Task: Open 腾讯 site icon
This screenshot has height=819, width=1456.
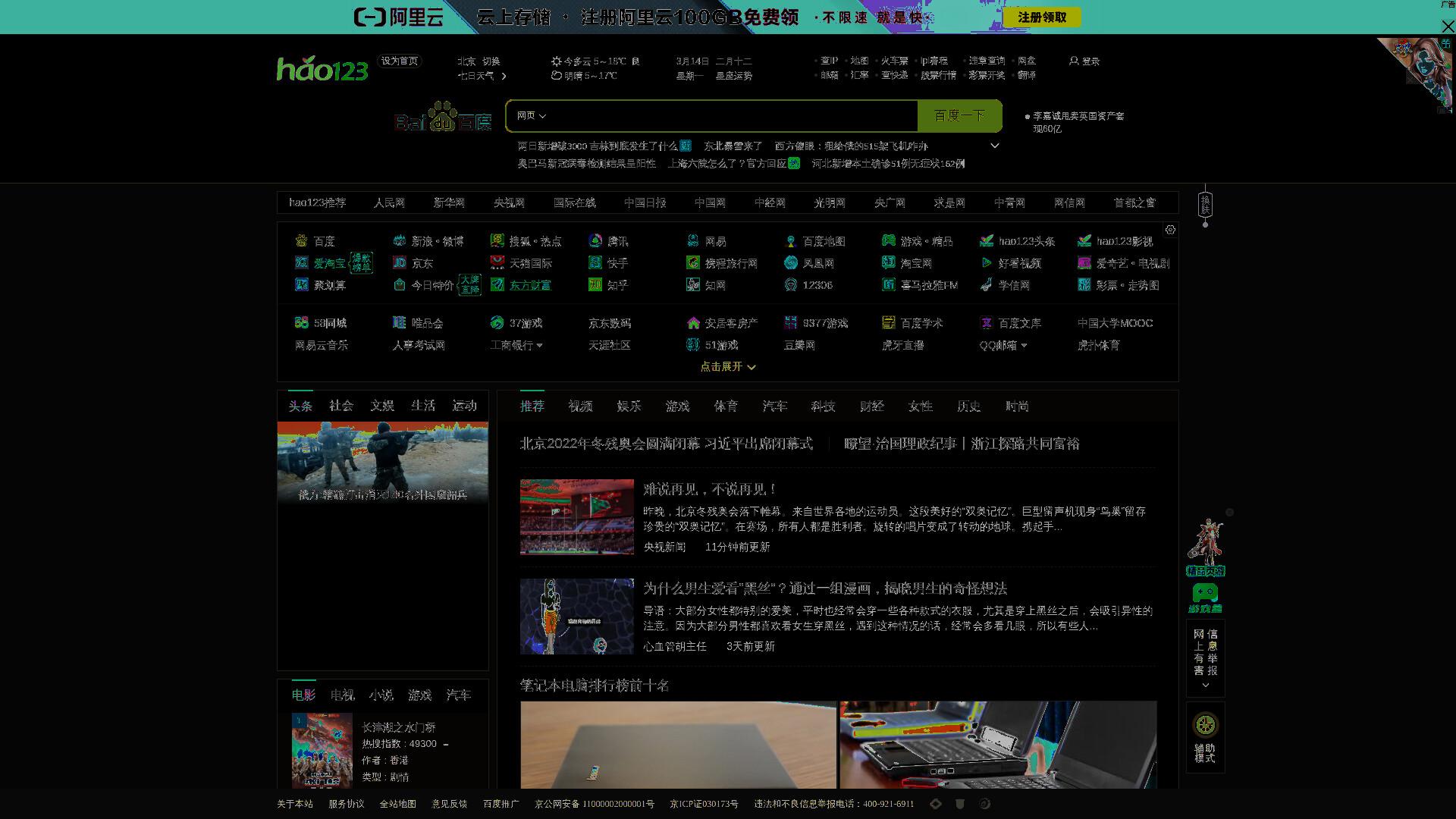Action: tap(595, 240)
